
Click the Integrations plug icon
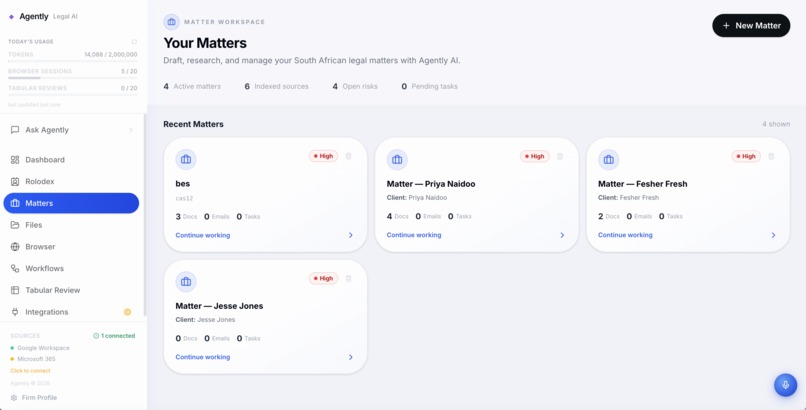[15, 312]
